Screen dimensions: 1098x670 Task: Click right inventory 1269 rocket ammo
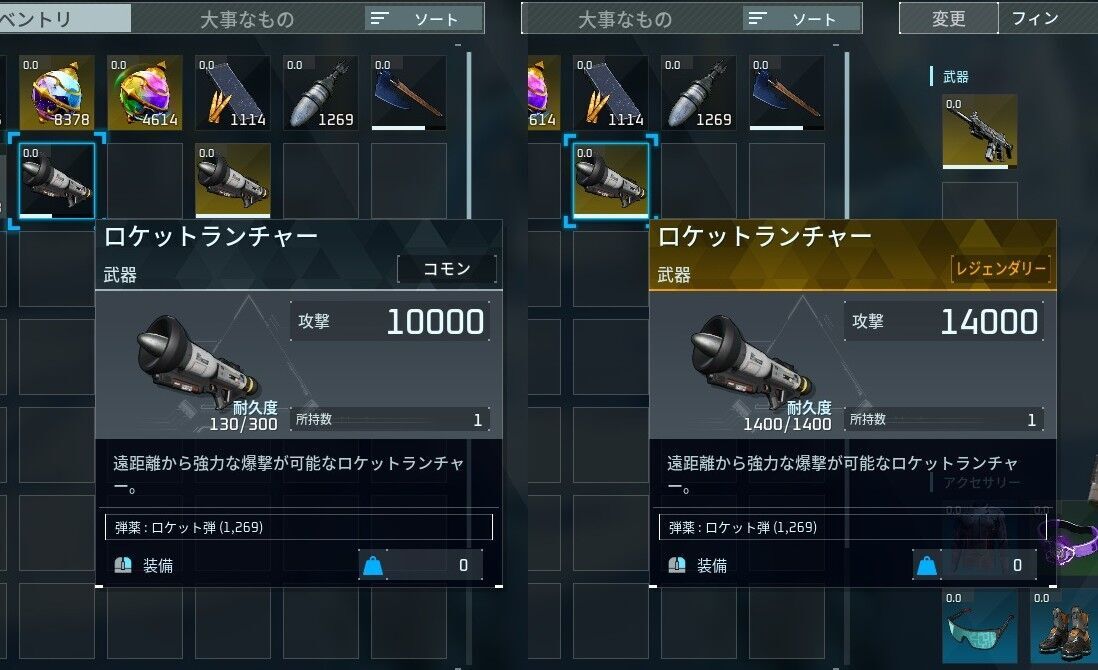[698, 93]
